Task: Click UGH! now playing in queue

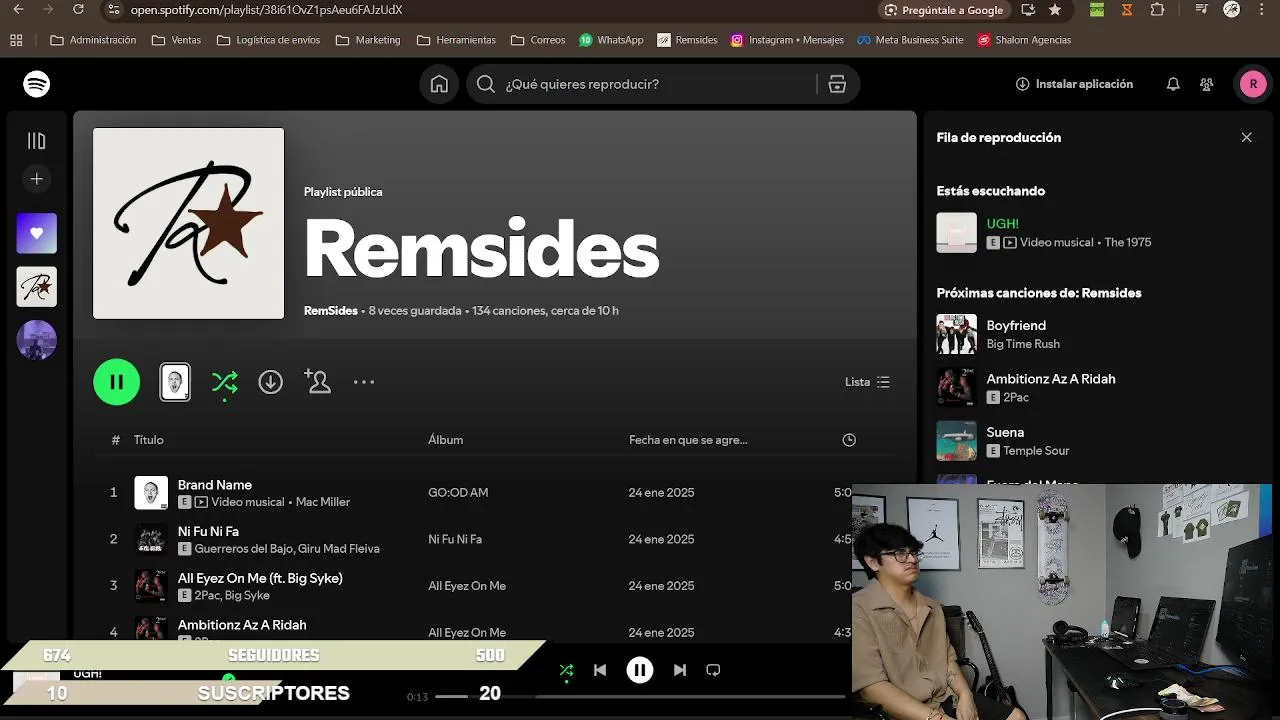Action: 1003,224
